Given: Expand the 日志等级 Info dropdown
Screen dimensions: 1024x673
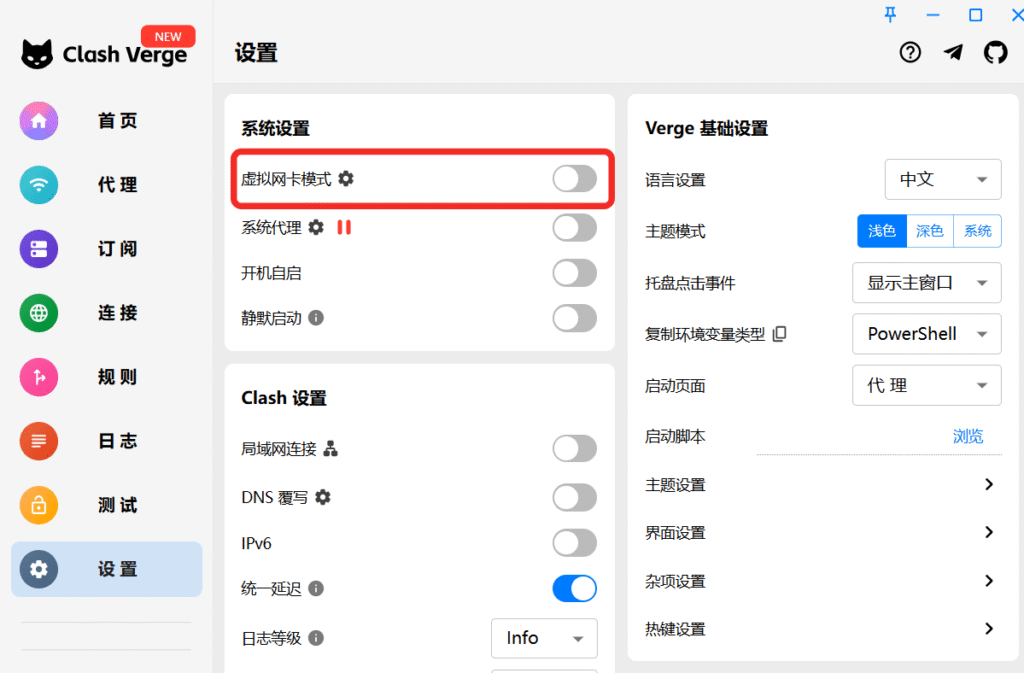Looking at the screenshot, I should point(544,638).
